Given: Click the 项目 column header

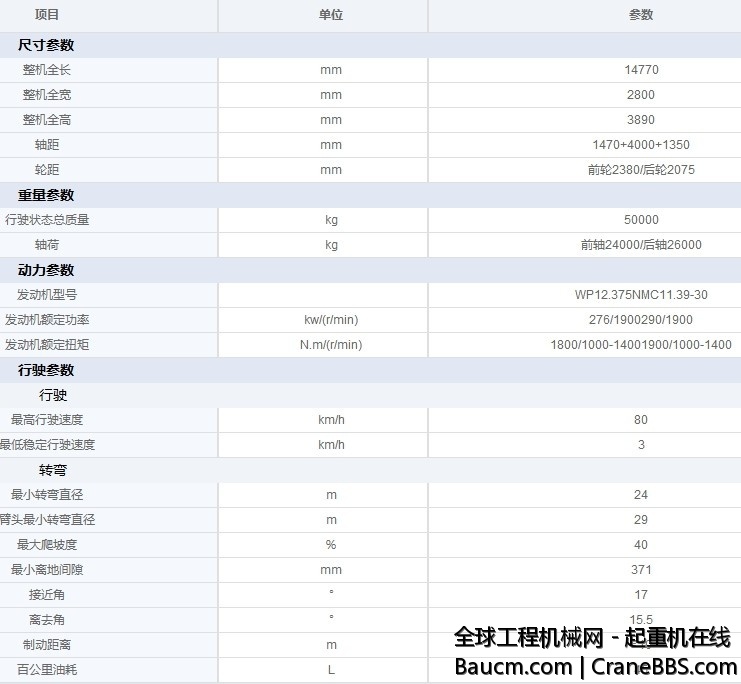Looking at the screenshot, I should click(47, 15).
